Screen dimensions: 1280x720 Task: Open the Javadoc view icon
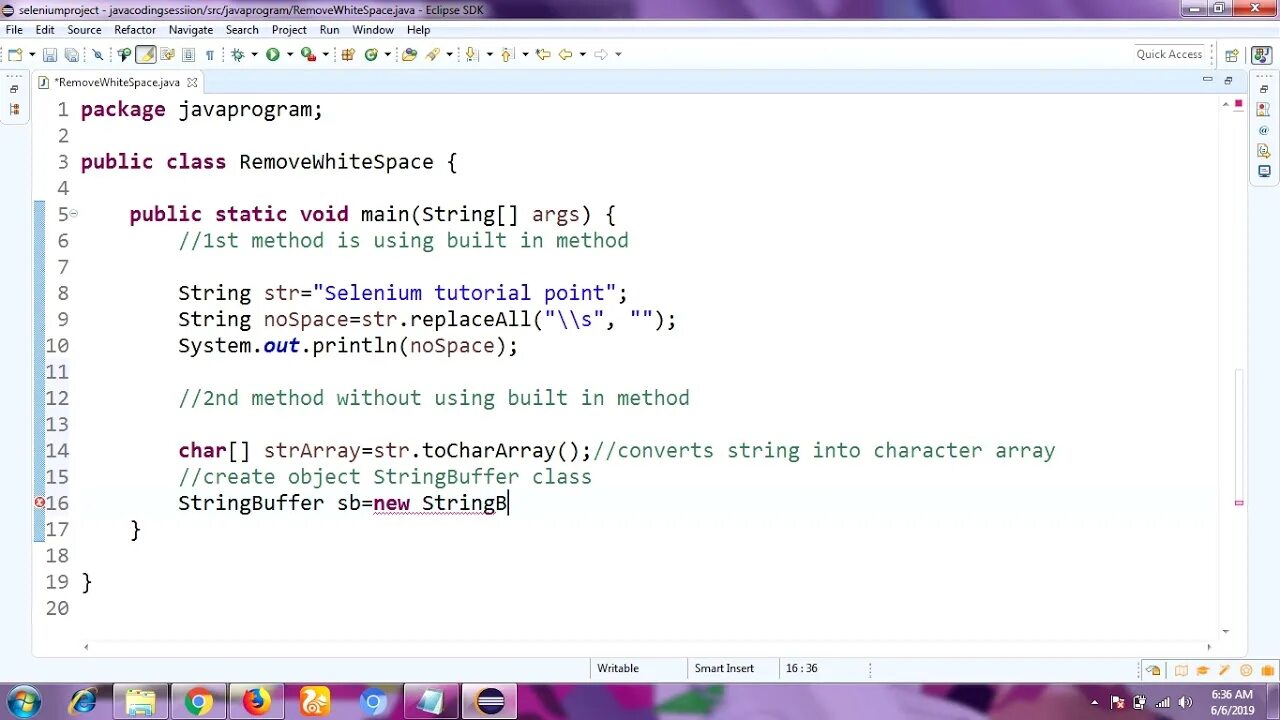click(x=1264, y=130)
